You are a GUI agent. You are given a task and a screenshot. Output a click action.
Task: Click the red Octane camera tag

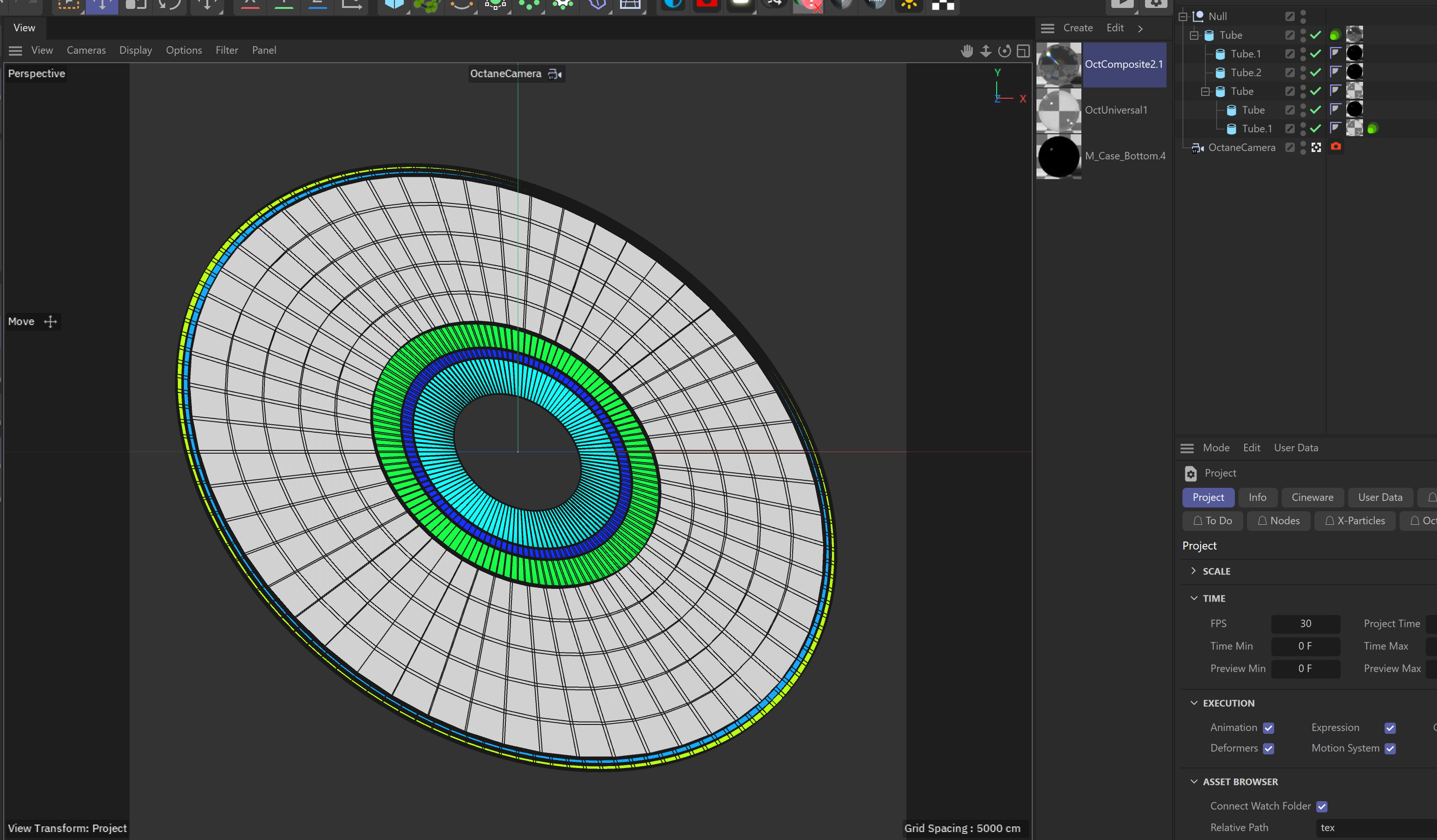(1335, 147)
